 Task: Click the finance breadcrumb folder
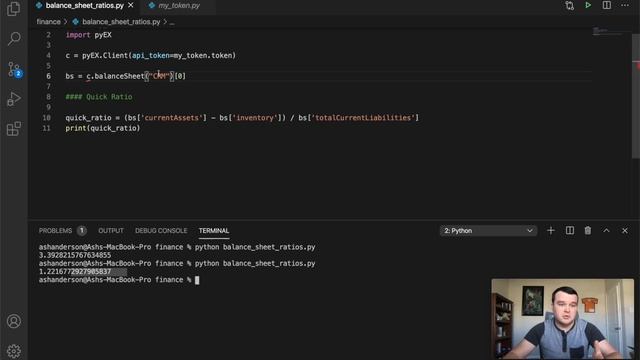tap(48, 22)
